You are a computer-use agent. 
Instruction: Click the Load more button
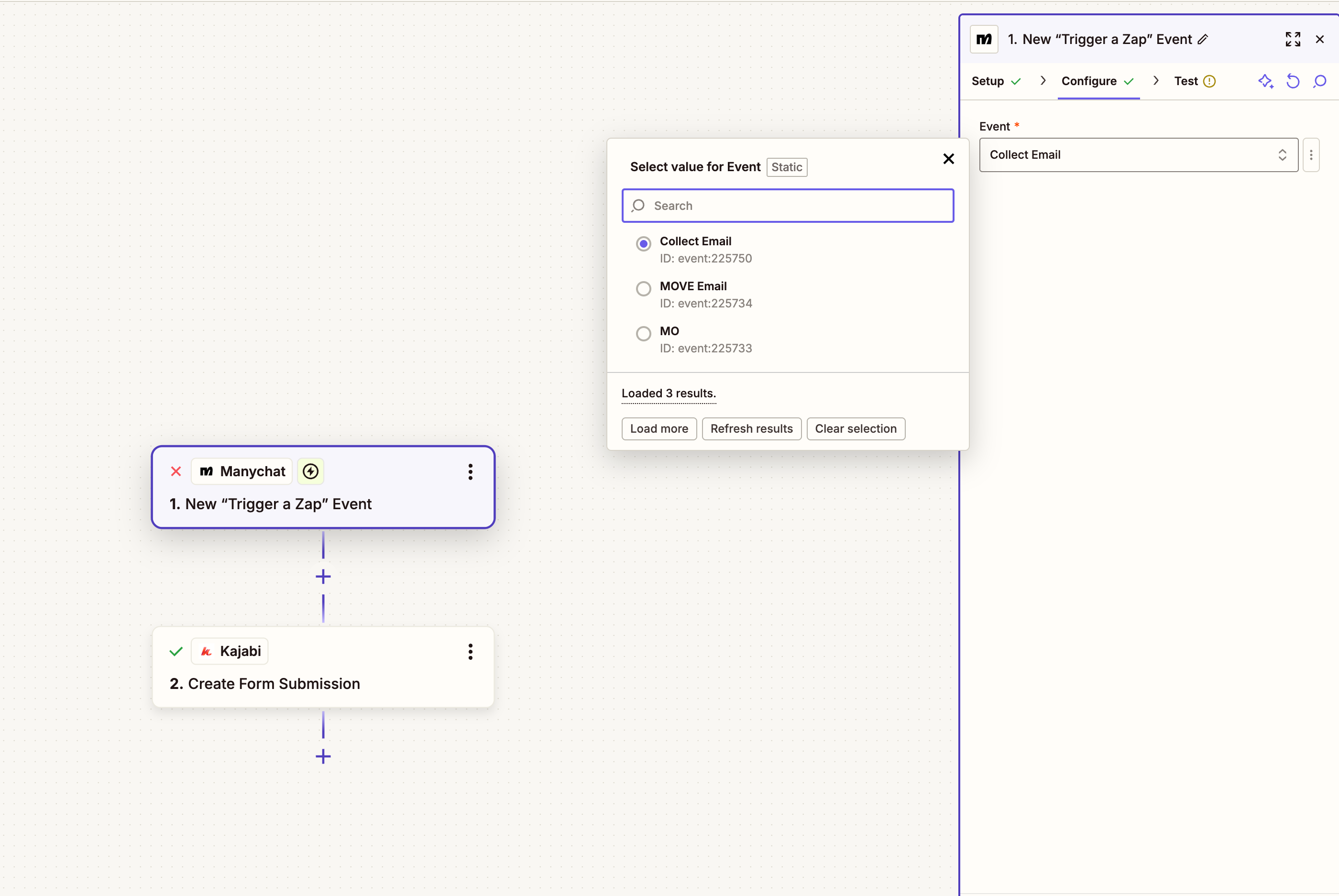tap(659, 428)
